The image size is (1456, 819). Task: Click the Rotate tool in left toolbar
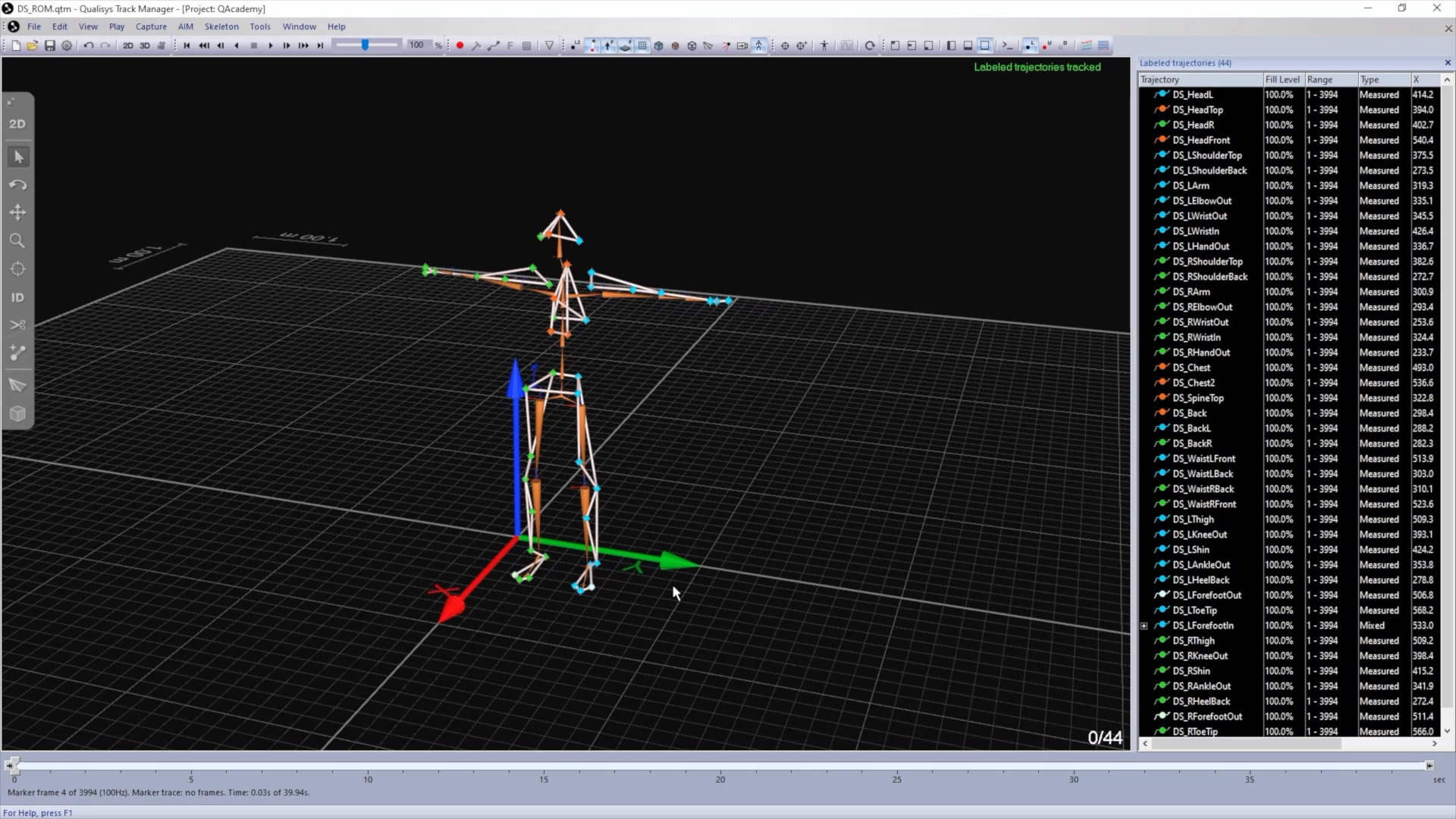click(17, 185)
